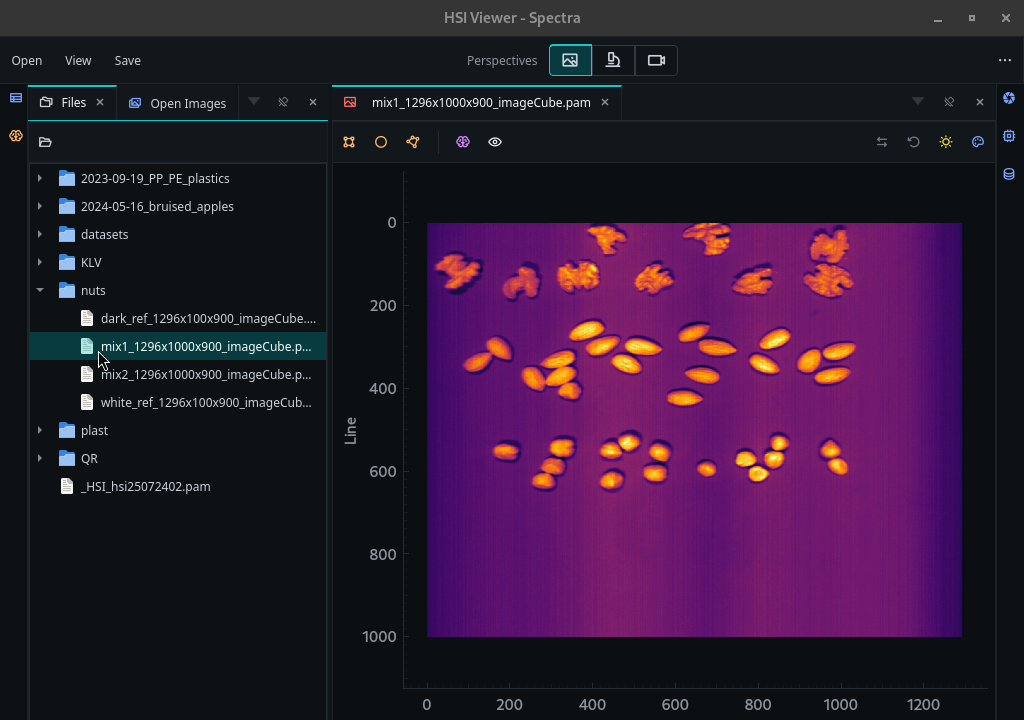Expand the 2023-09-19_PP_PE_plastics folder
This screenshot has width=1024, height=720.
(x=40, y=178)
